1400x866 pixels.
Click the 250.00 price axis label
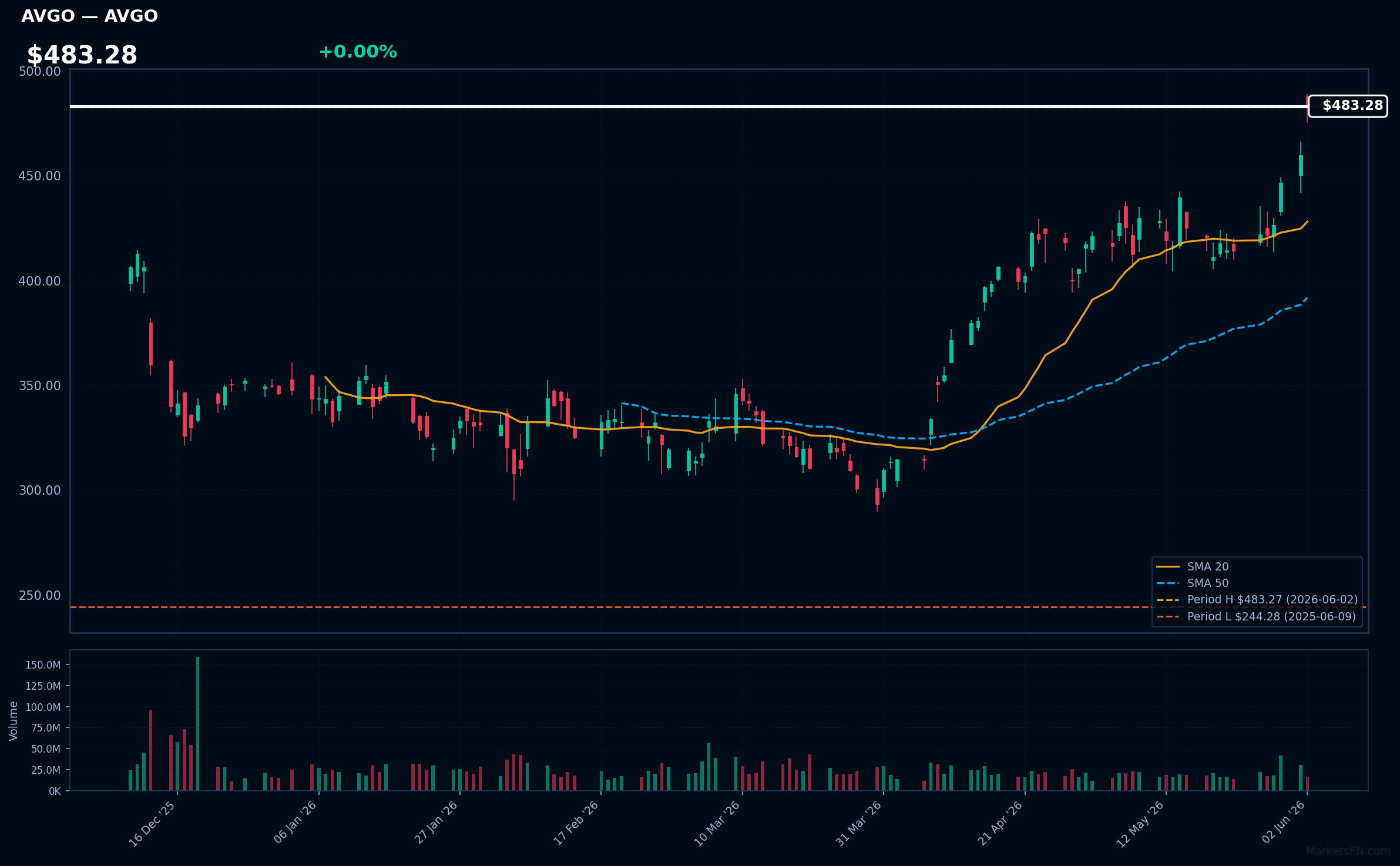tap(40, 595)
